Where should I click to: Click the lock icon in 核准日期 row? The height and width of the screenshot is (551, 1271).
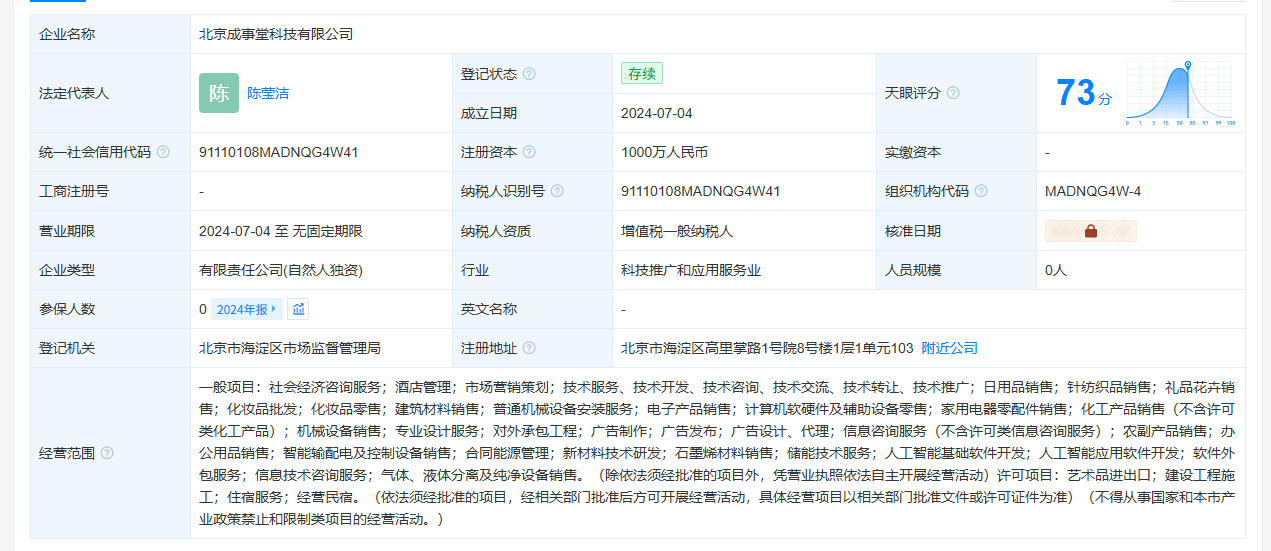[1091, 231]
